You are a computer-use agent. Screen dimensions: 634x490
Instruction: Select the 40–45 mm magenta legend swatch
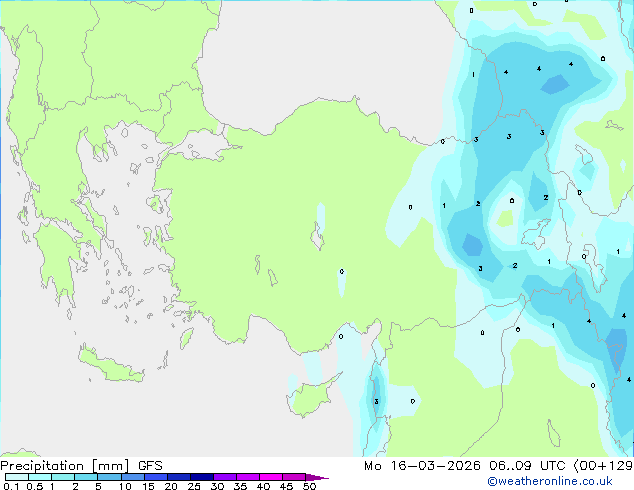pos(271,477)
